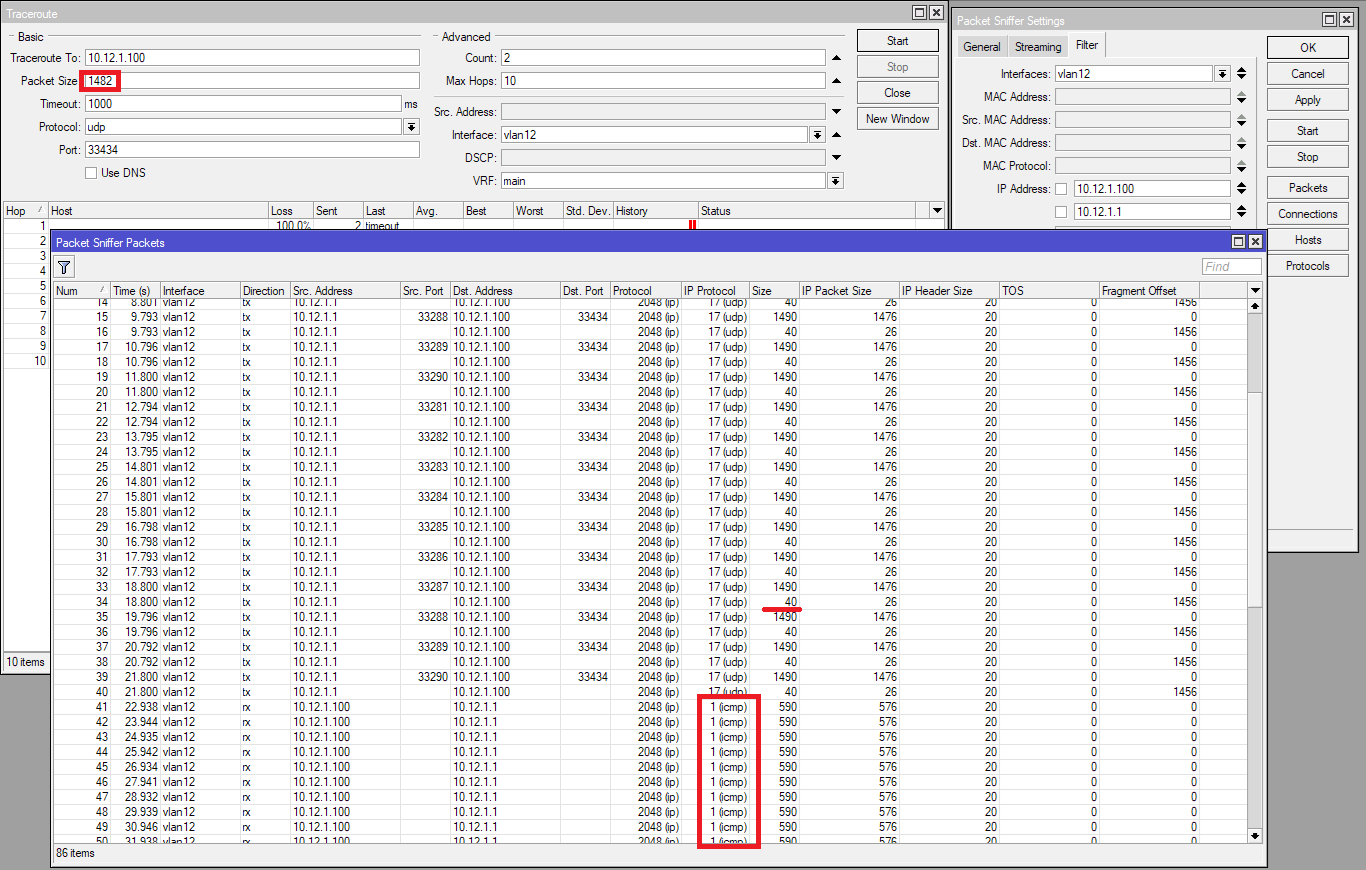The width and height of the screenshot is (1366, 870).
Task: Expand the Src. Address field arrow in Traceroute
Action: coord(835,112)
